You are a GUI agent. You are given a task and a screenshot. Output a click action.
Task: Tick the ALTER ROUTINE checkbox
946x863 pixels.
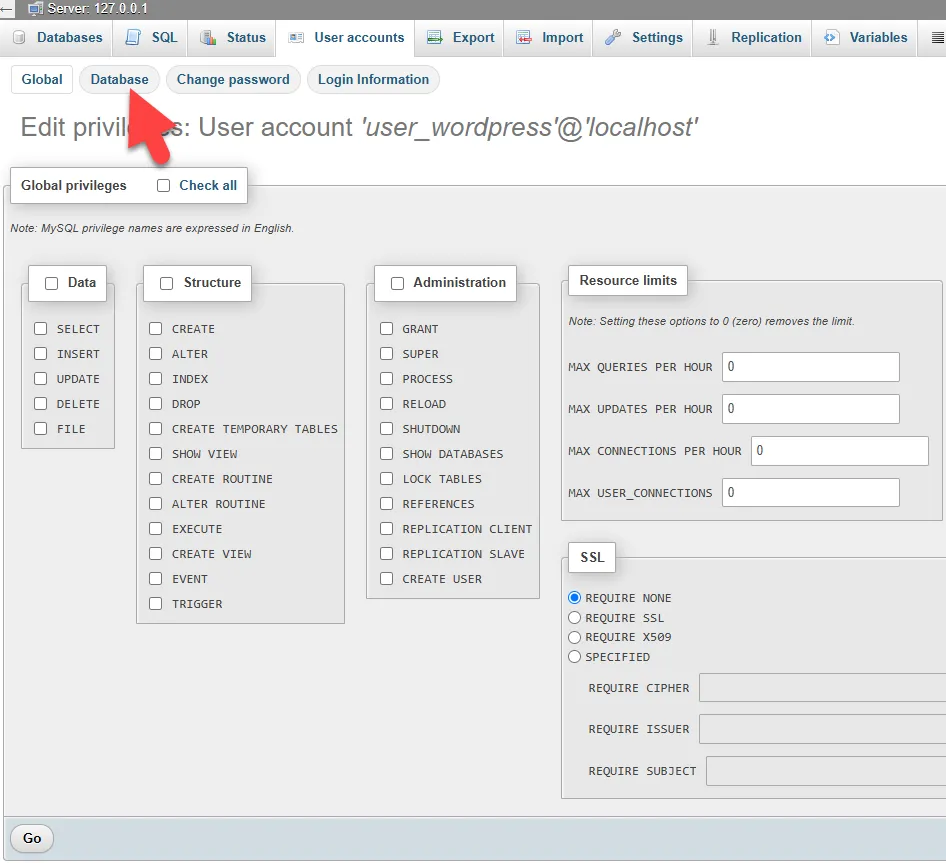tap(156, 503)
